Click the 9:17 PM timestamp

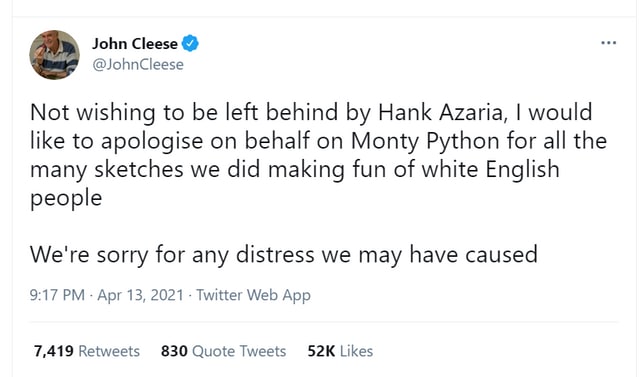(x=57, y=295)
